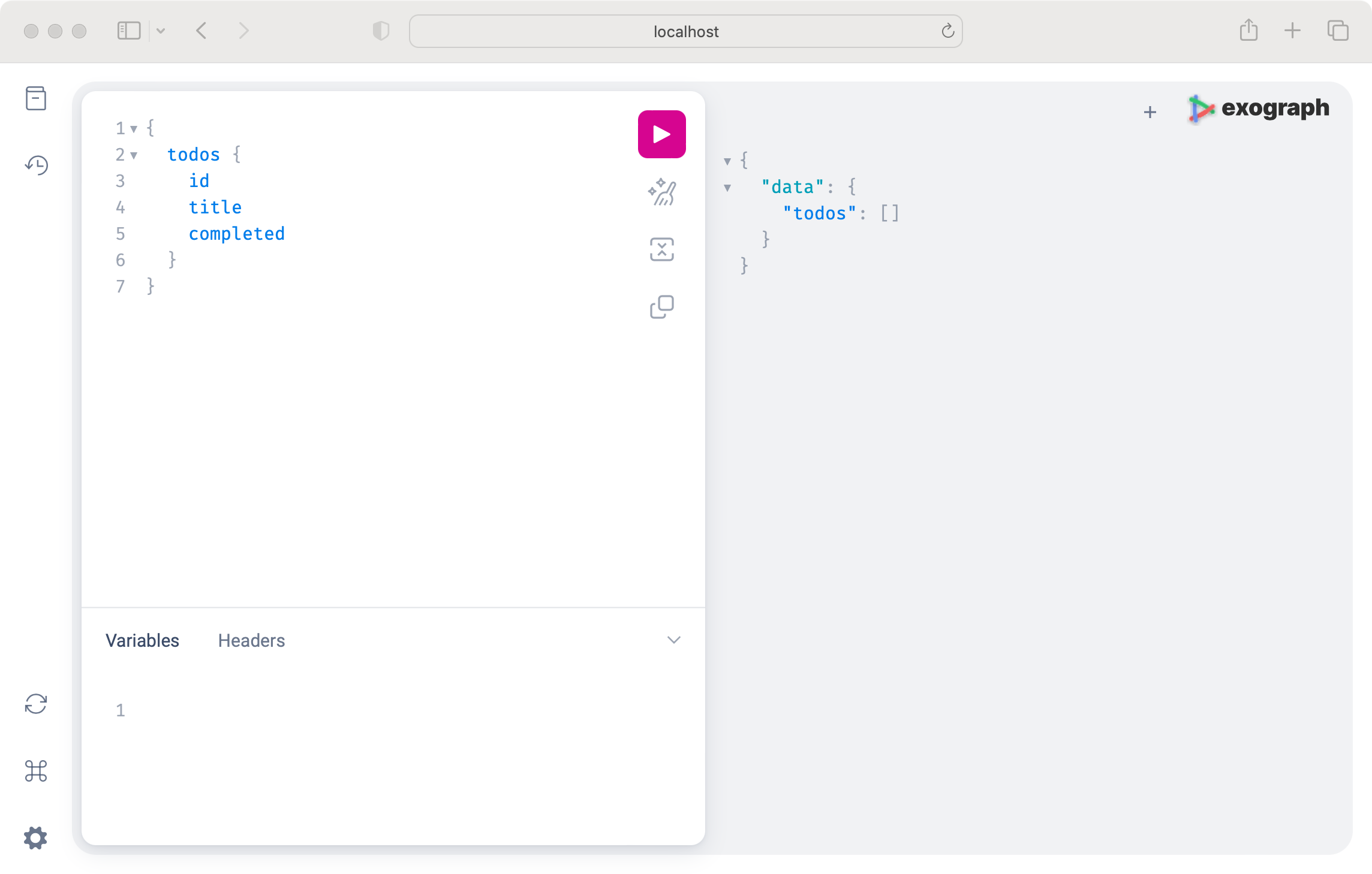The image size is (1372, 874).
Task: Switch to the Headers tab
Action: 251,640
